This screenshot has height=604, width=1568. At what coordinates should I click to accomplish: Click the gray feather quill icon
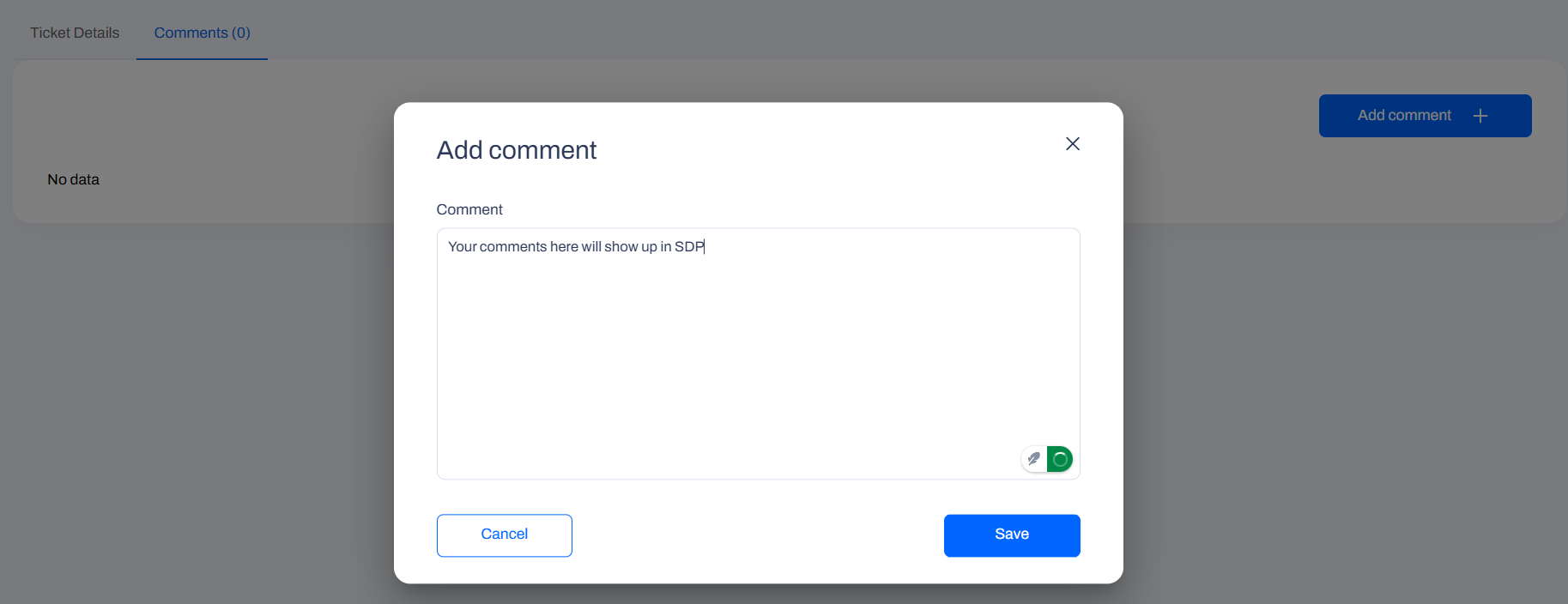1033,459
